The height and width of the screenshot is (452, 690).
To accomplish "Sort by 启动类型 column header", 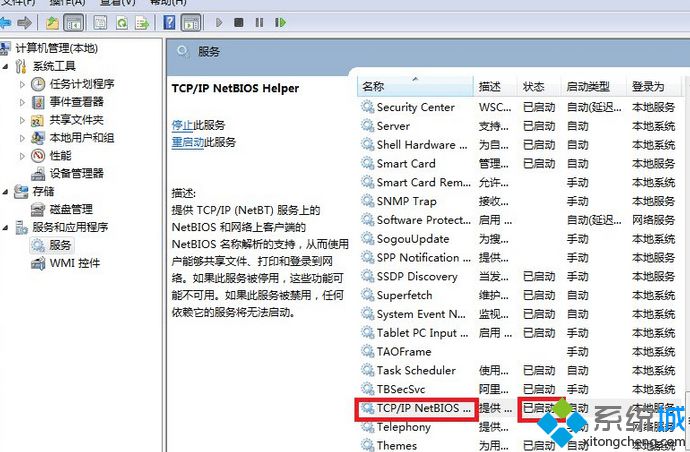I will click(x=587, y=87).
